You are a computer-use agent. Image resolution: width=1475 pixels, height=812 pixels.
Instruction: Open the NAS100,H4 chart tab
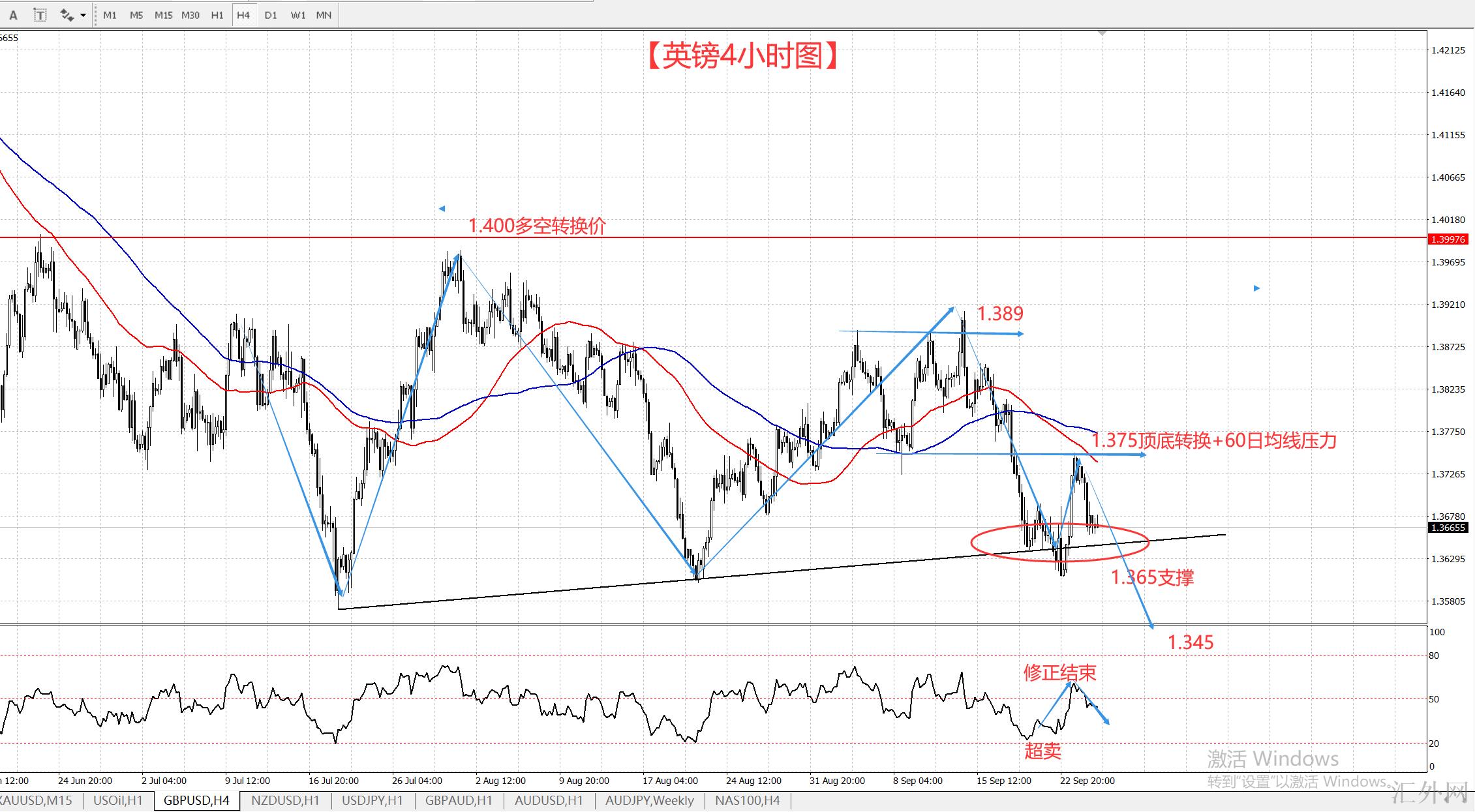click(x=747, y=800)
